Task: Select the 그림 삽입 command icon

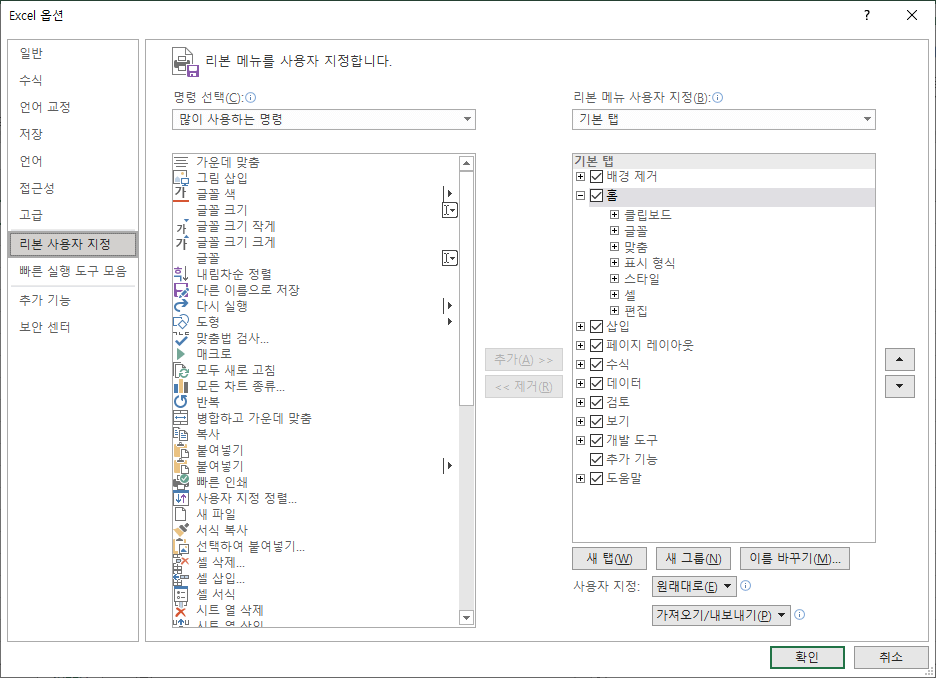Action: pyautogui.click(x=181, y=178)
